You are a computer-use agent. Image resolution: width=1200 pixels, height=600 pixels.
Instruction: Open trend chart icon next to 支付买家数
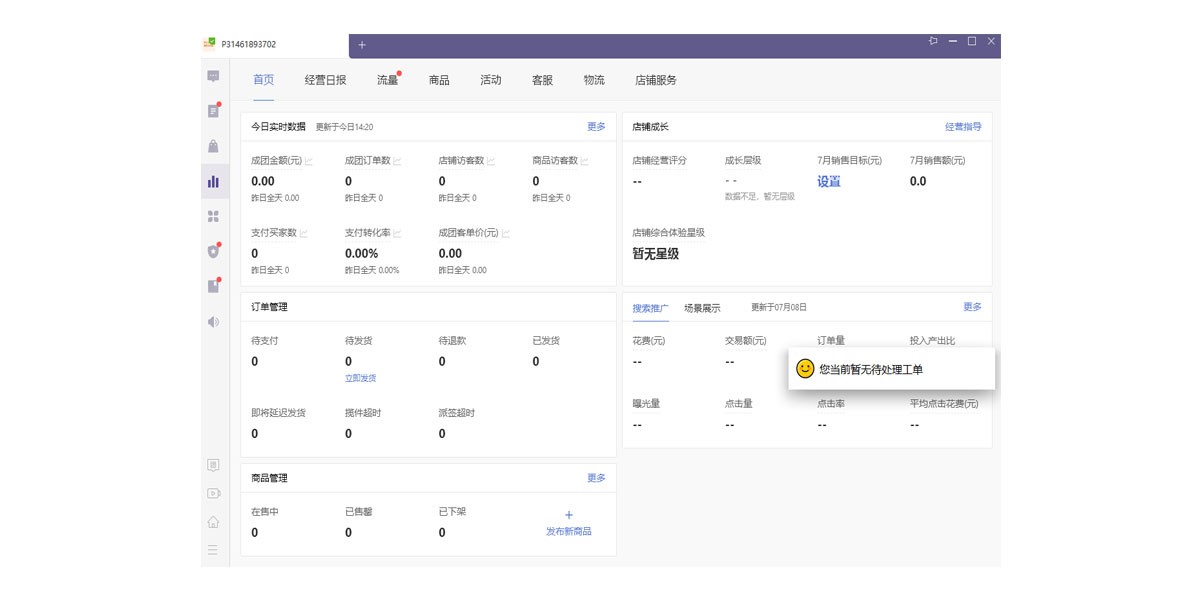tap(304, 233)
